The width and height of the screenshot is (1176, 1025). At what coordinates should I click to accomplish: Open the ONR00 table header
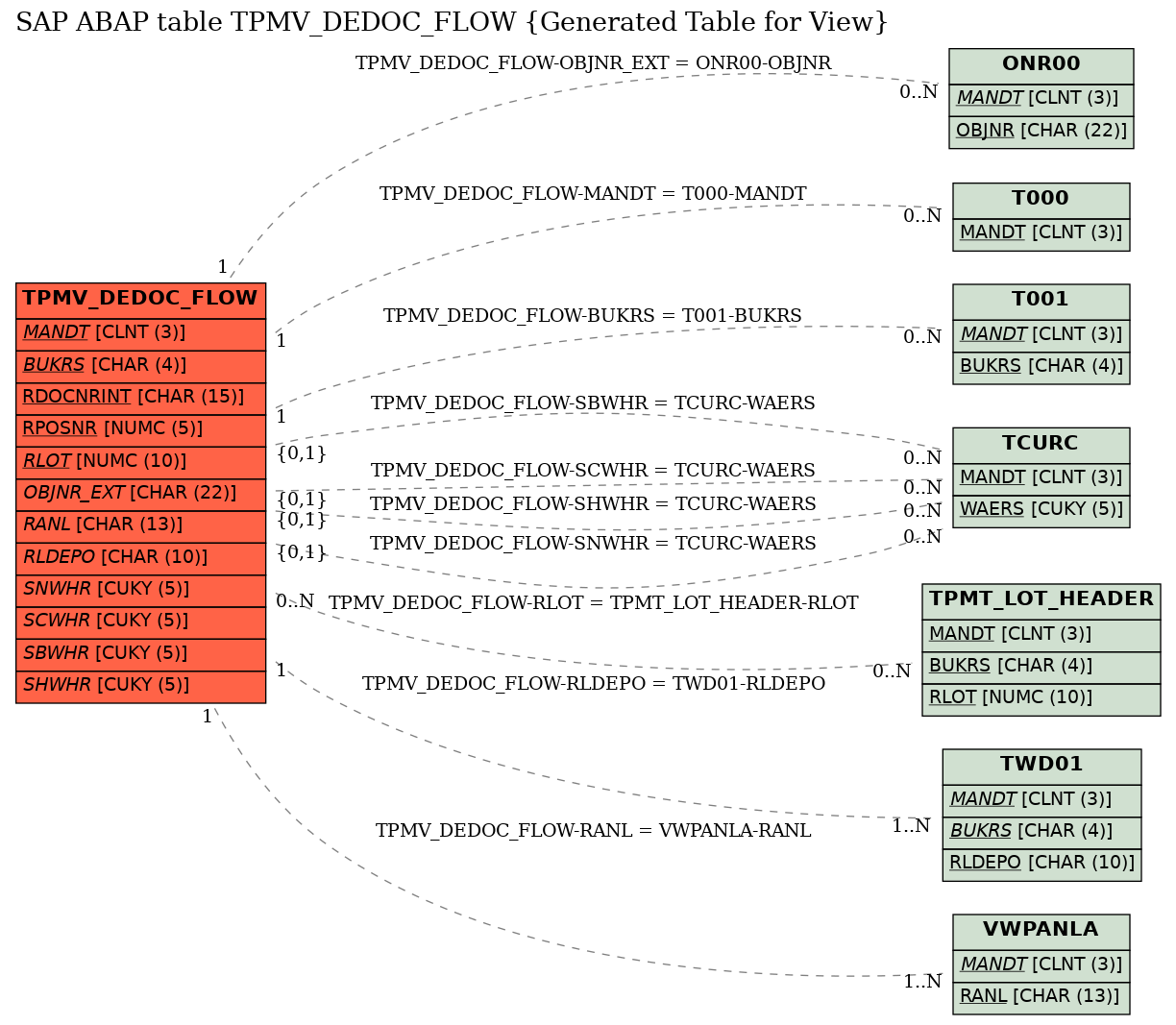coord(1041,65)
